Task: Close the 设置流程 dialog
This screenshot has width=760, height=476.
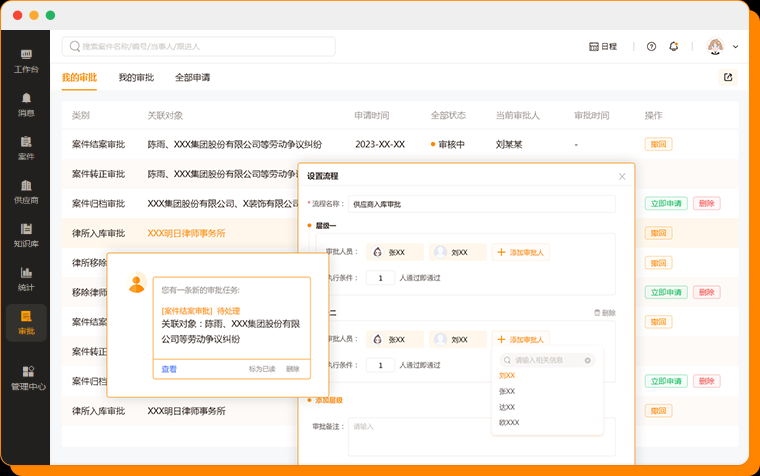Action: pos(621,176)
